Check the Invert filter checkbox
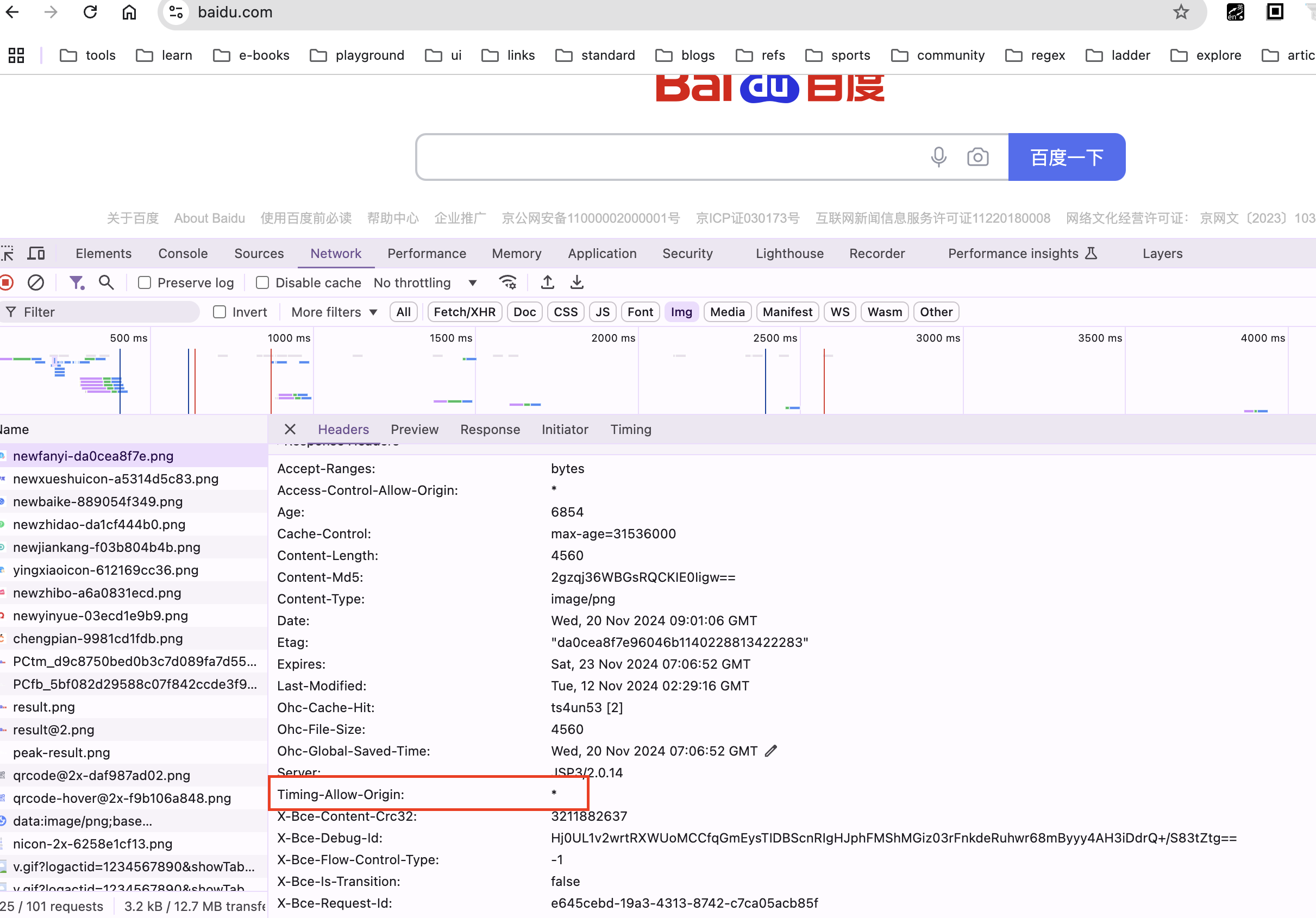 tap(219, 312)
